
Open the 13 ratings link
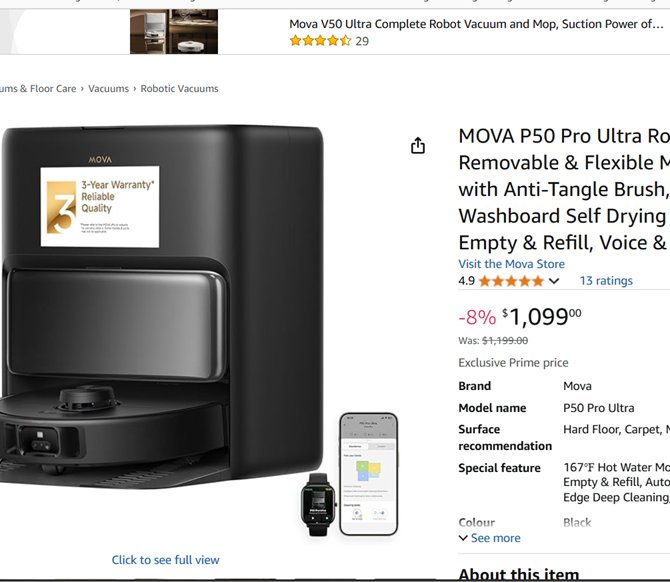(606, 281)
